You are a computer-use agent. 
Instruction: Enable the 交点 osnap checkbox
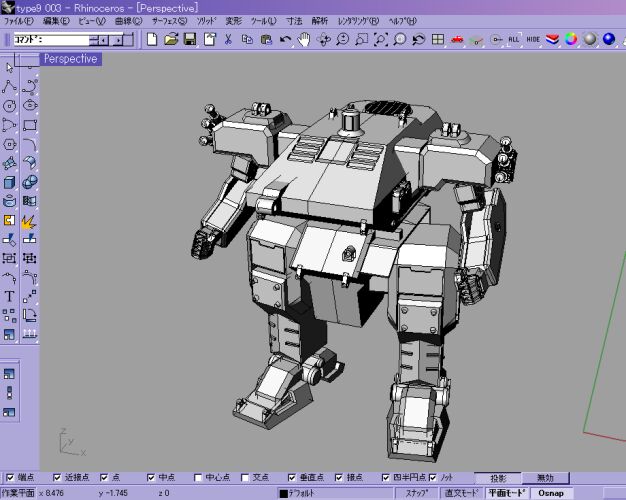click(245, 477)
